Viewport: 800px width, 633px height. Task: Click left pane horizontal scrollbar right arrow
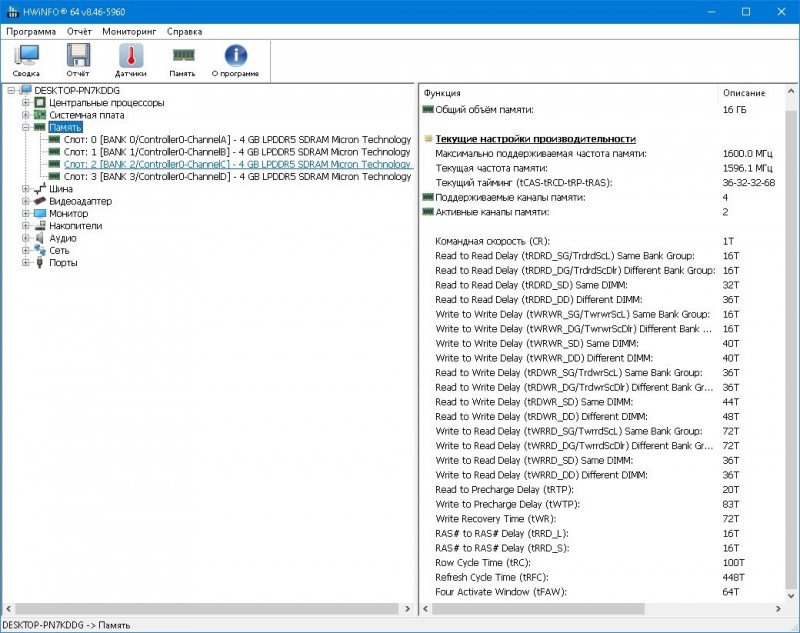[407, 609]
